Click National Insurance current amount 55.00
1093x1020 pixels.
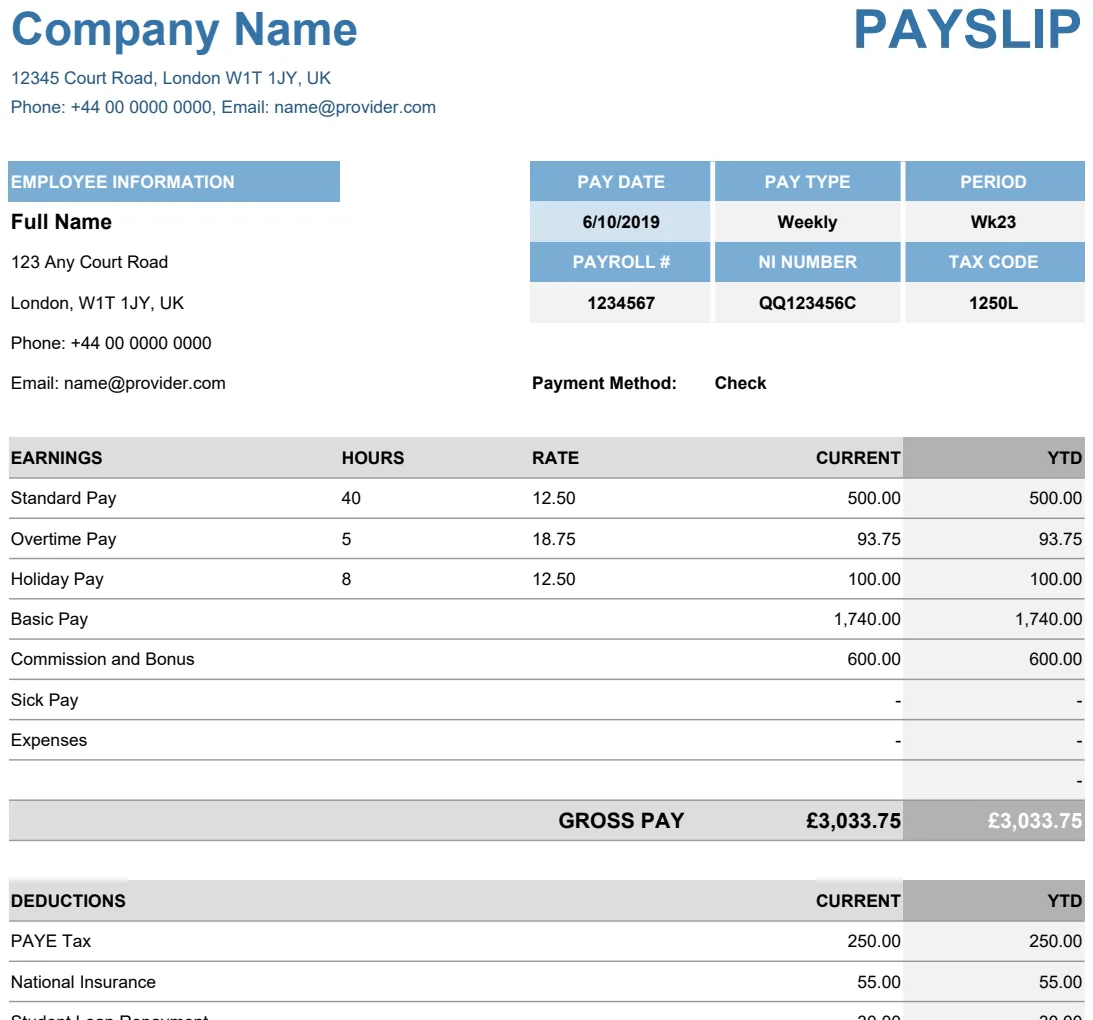click(879, 982)
